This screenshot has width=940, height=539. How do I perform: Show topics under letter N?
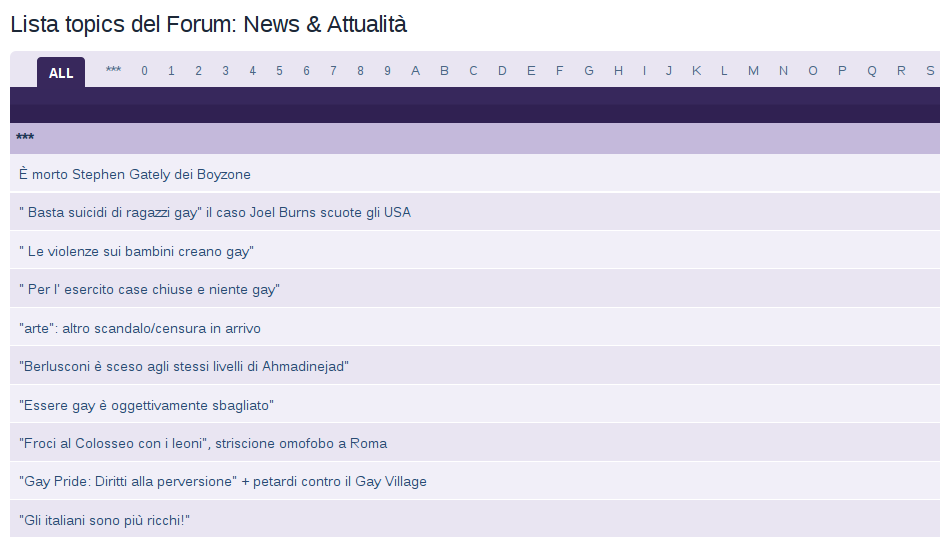784,71
